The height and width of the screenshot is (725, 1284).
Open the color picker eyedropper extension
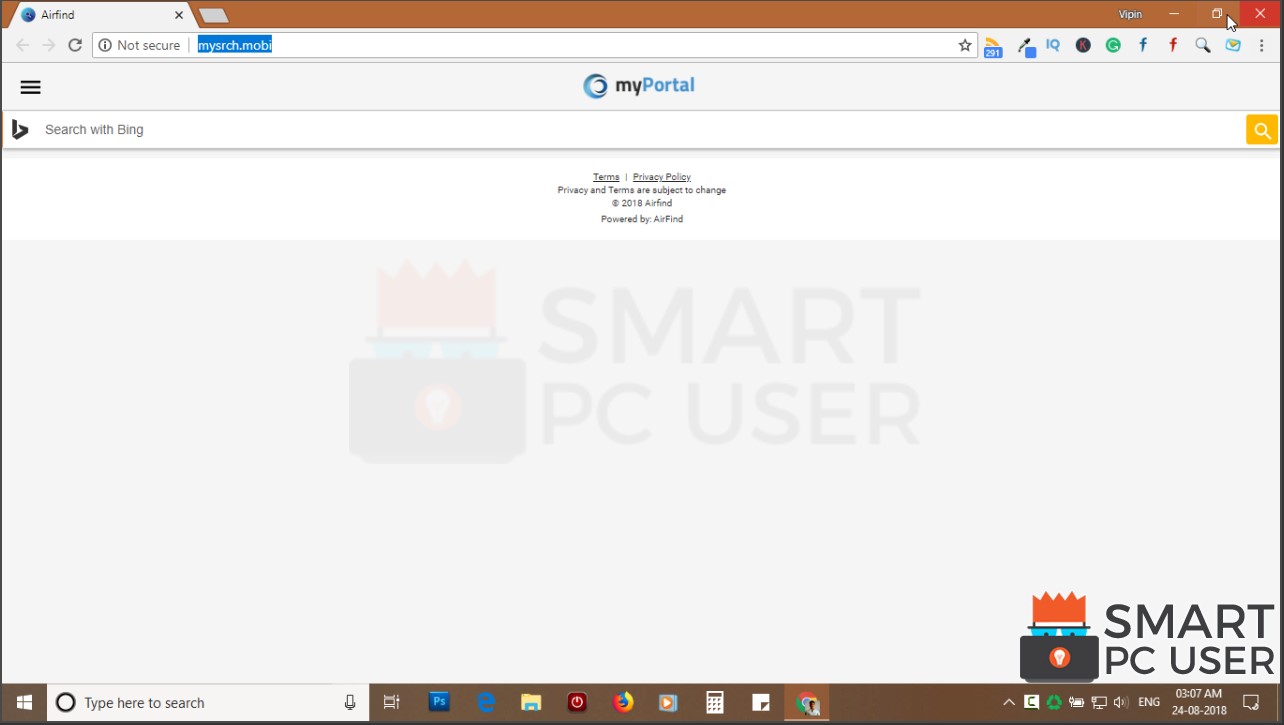1026,46
